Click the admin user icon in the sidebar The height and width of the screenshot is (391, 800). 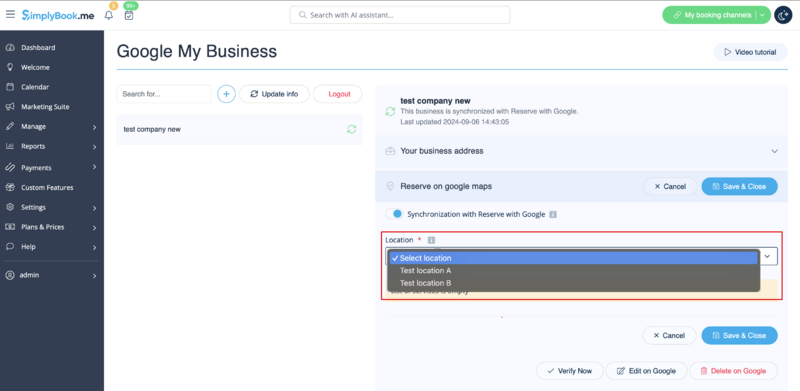click(x=10, y=275)
